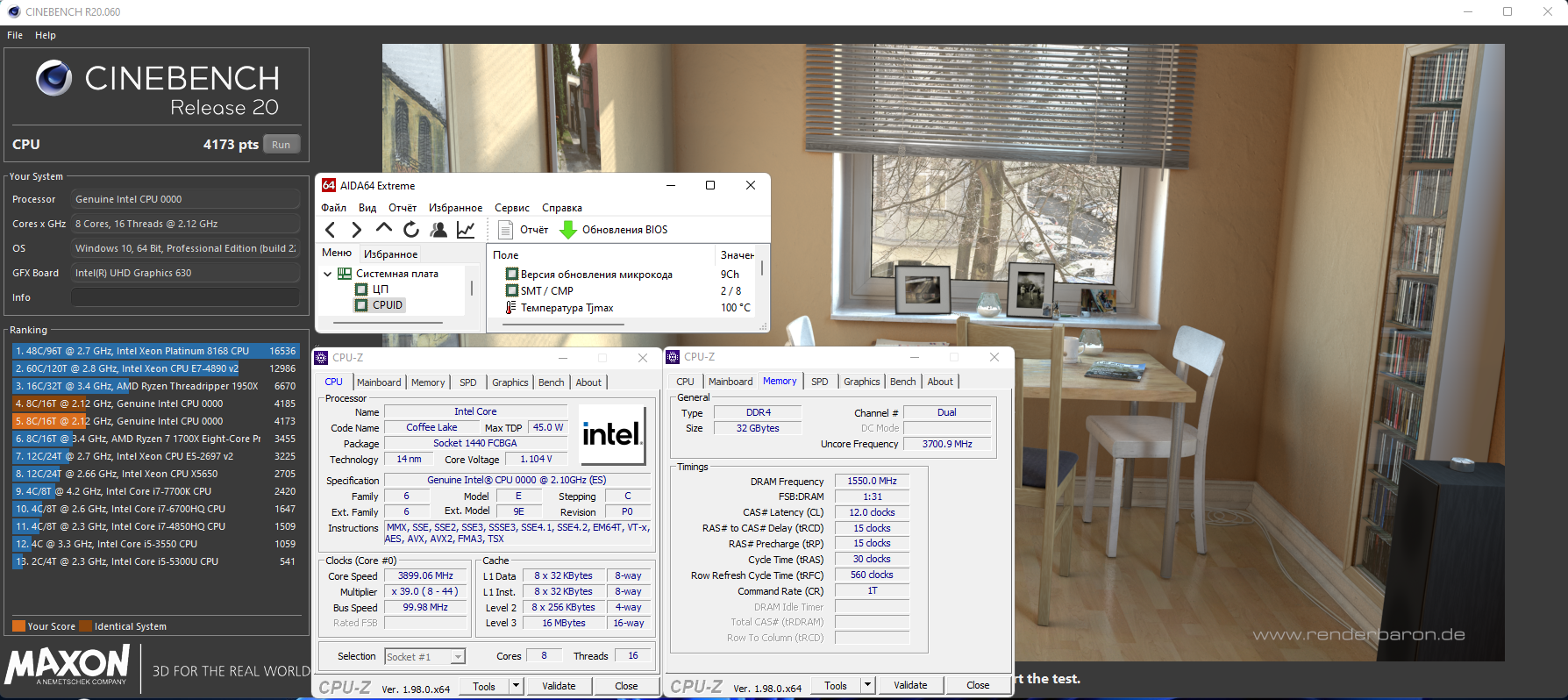Click Validate in CPU-Z CPU window
Viewport: 1568px width, 700px height.
click(x=559, y=686)
